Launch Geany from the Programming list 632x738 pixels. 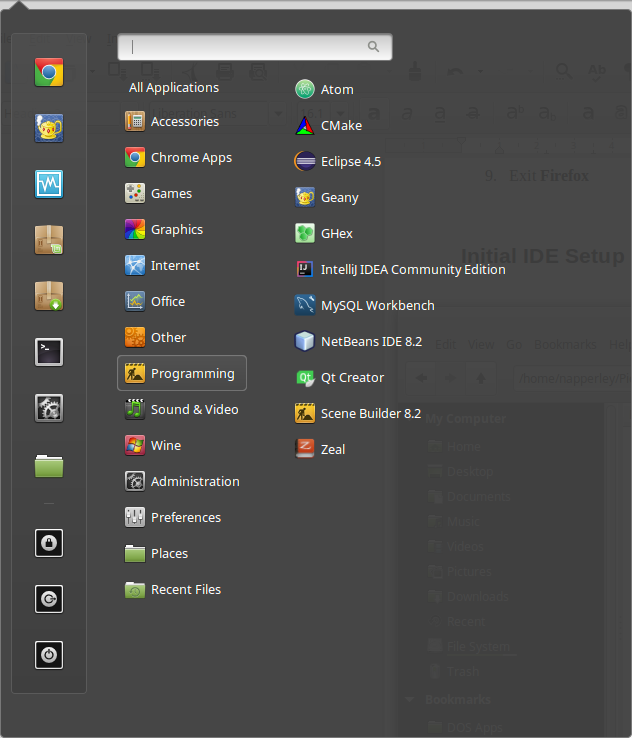[x=327, y=198]
